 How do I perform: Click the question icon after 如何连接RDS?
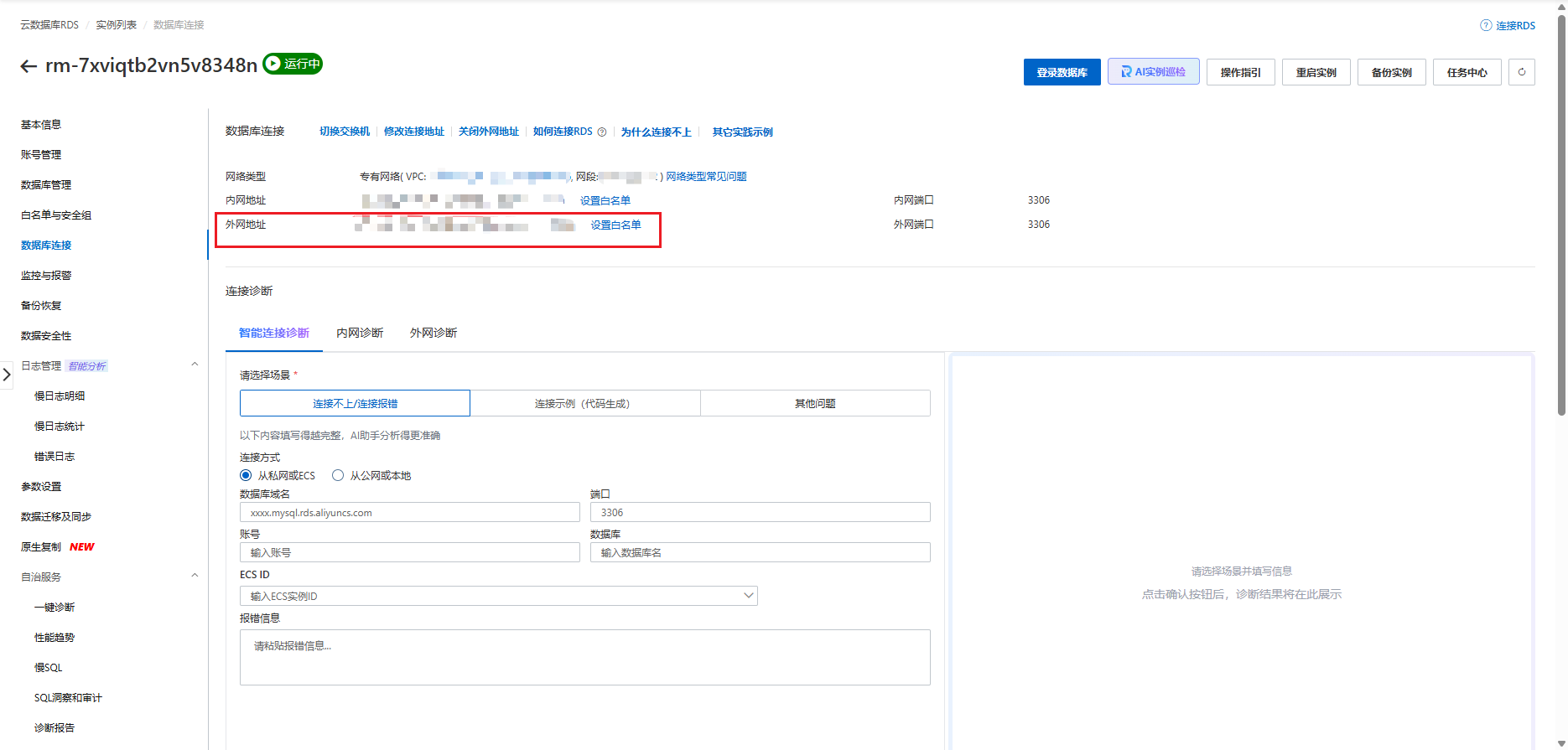pos(602,132)
